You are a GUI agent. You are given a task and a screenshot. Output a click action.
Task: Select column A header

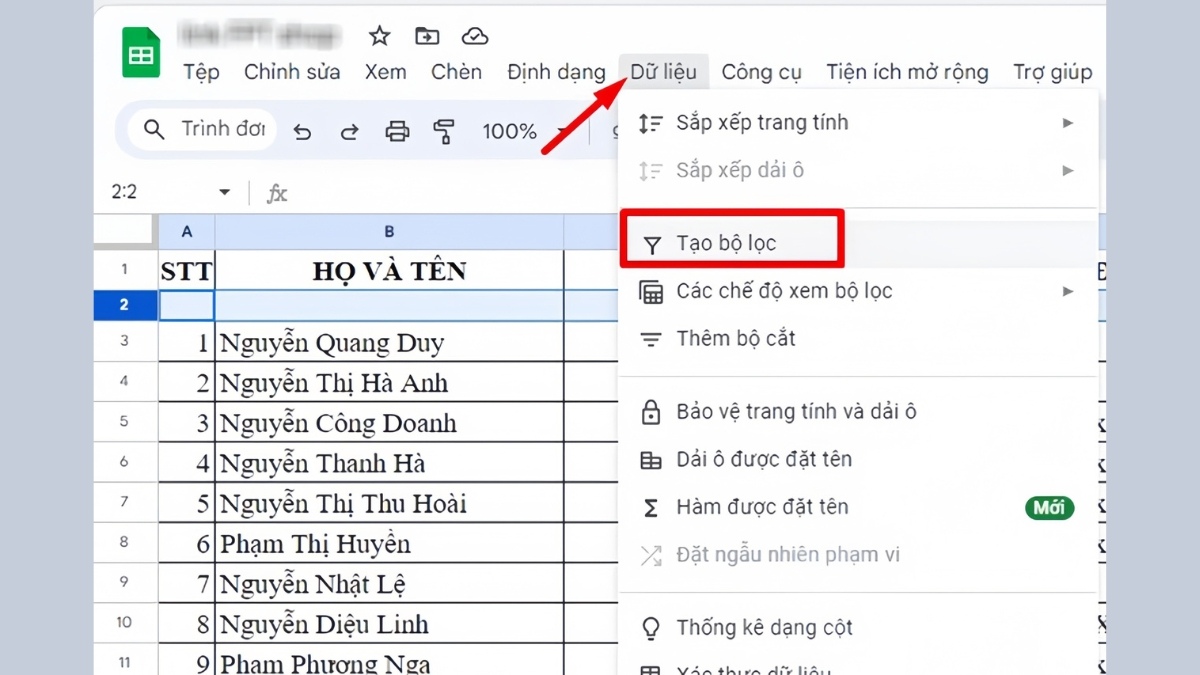coord(186,232)
